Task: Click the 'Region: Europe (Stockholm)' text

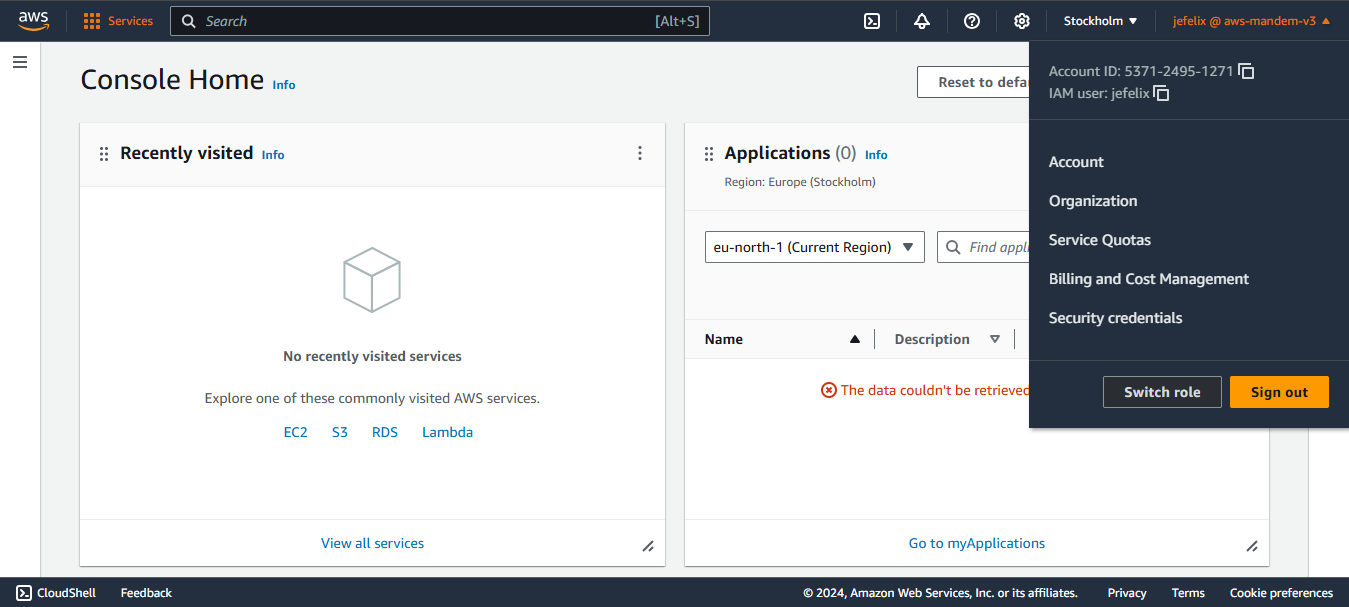Action: coord(800,182)
